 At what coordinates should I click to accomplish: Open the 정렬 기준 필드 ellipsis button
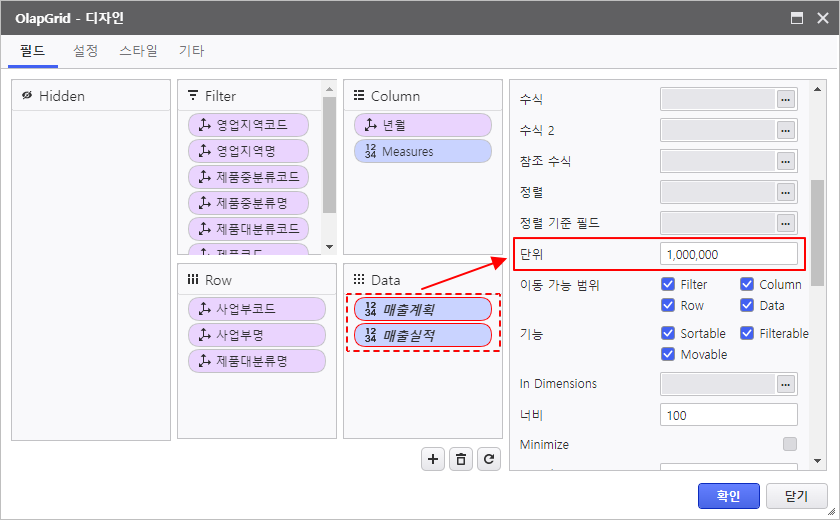[786, 223]
